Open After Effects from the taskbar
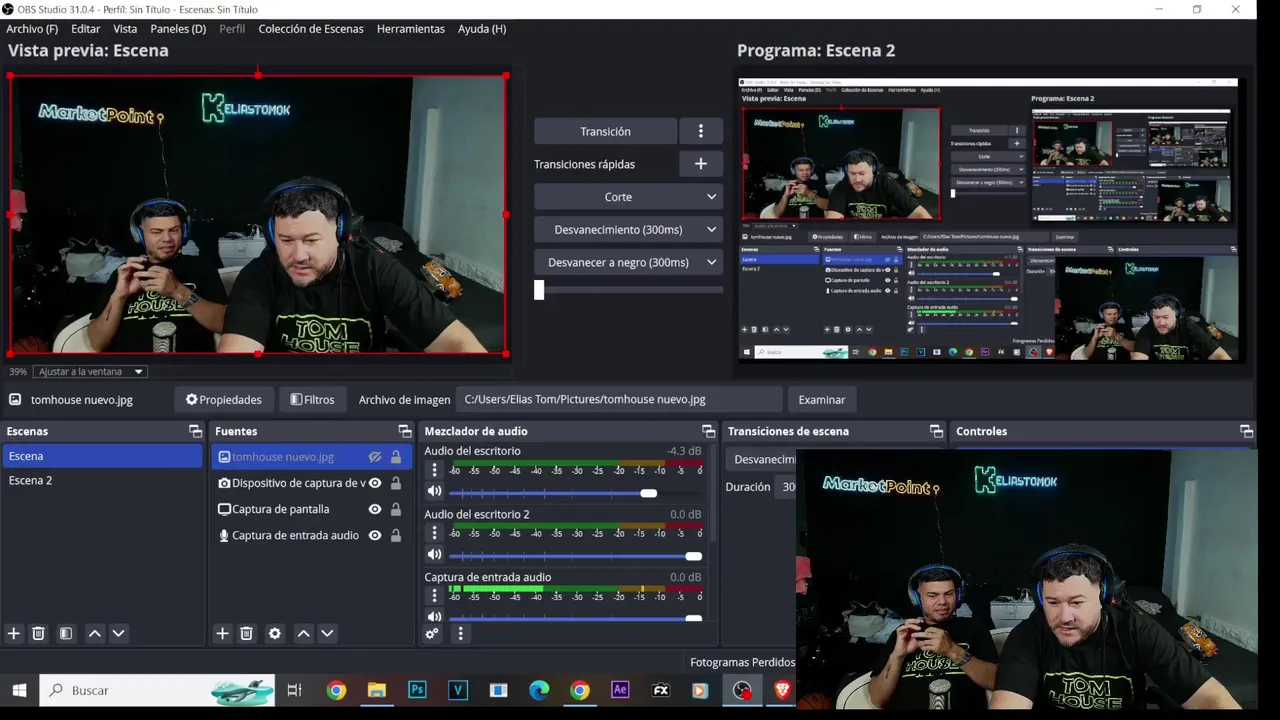The height and width of the screenshot is (720, 1280). (620, 690)
